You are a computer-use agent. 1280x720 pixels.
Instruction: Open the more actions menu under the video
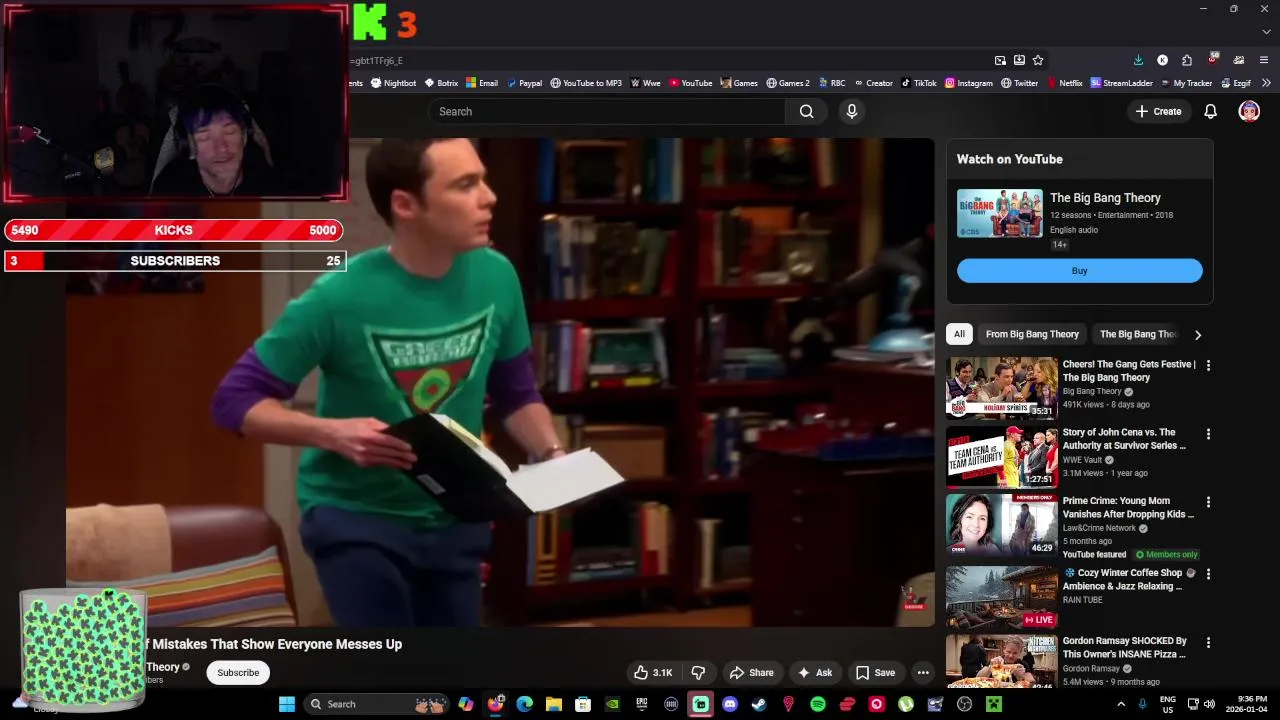click(x=923, y=673)
